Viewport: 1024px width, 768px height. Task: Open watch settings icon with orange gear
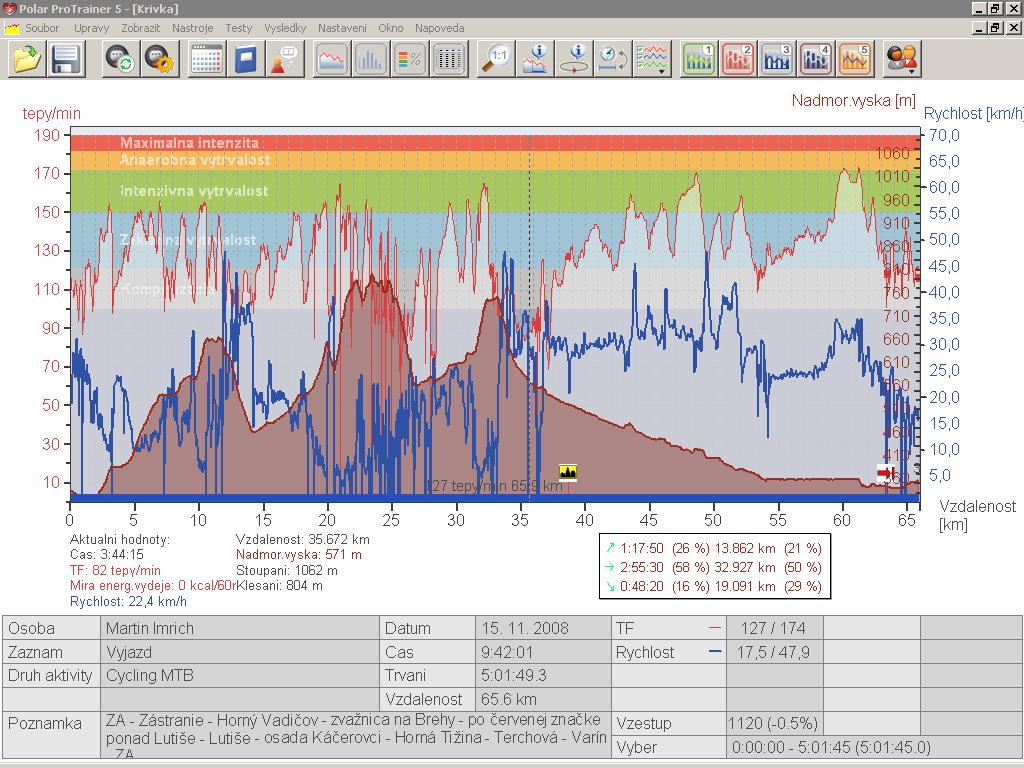[159, 60]
